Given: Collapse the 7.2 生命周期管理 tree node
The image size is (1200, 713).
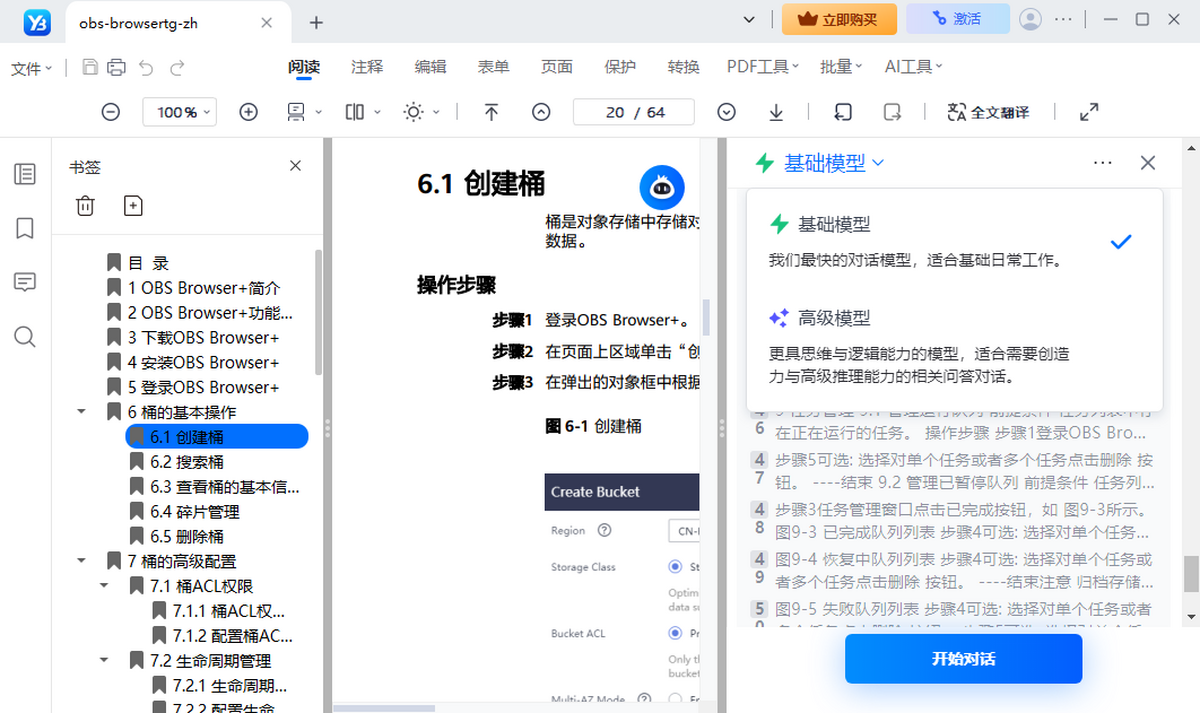Looking at the screenshot, I should [104, 661].
